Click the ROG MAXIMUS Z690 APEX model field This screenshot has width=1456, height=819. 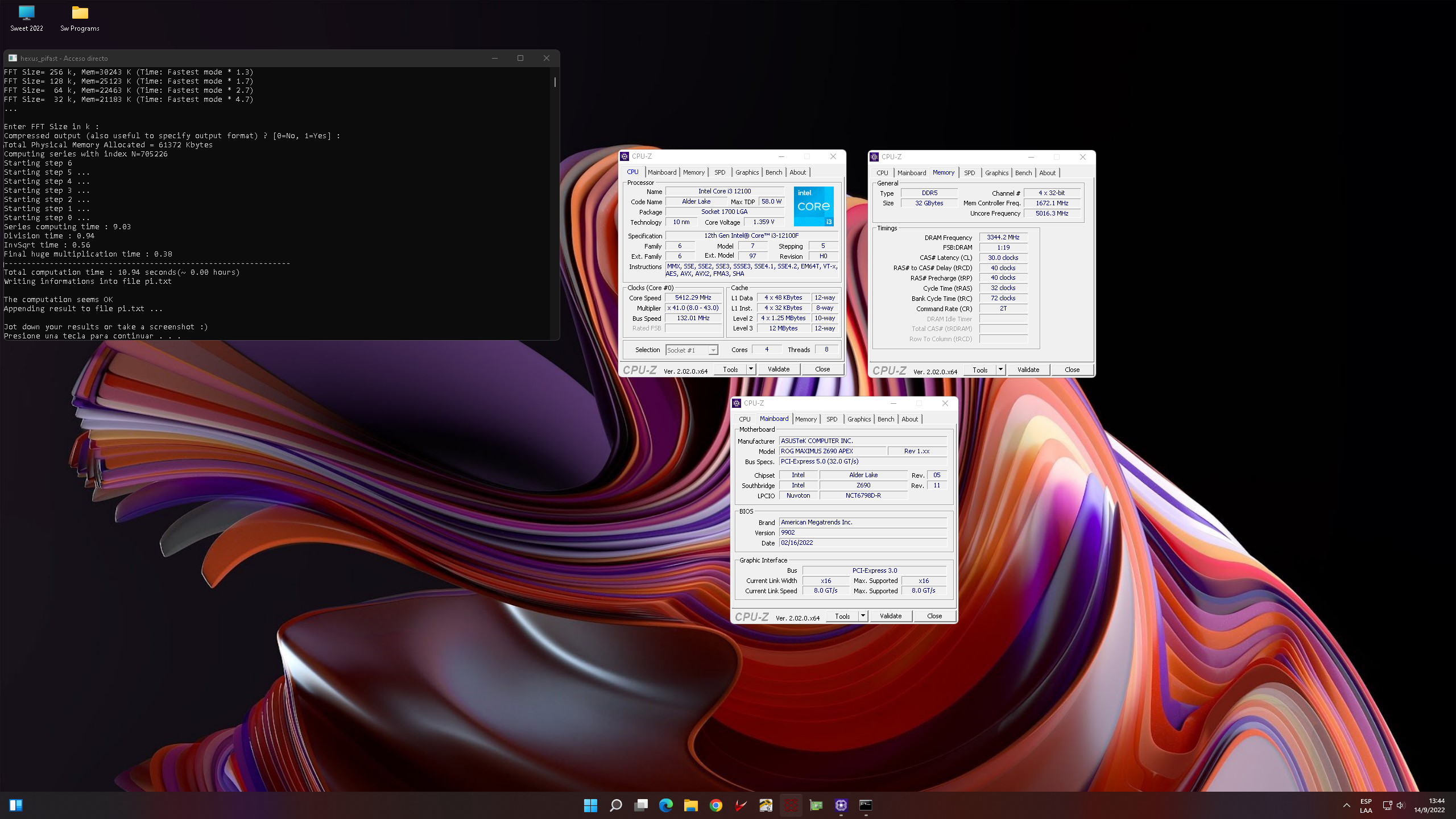(x=832, y=451)
